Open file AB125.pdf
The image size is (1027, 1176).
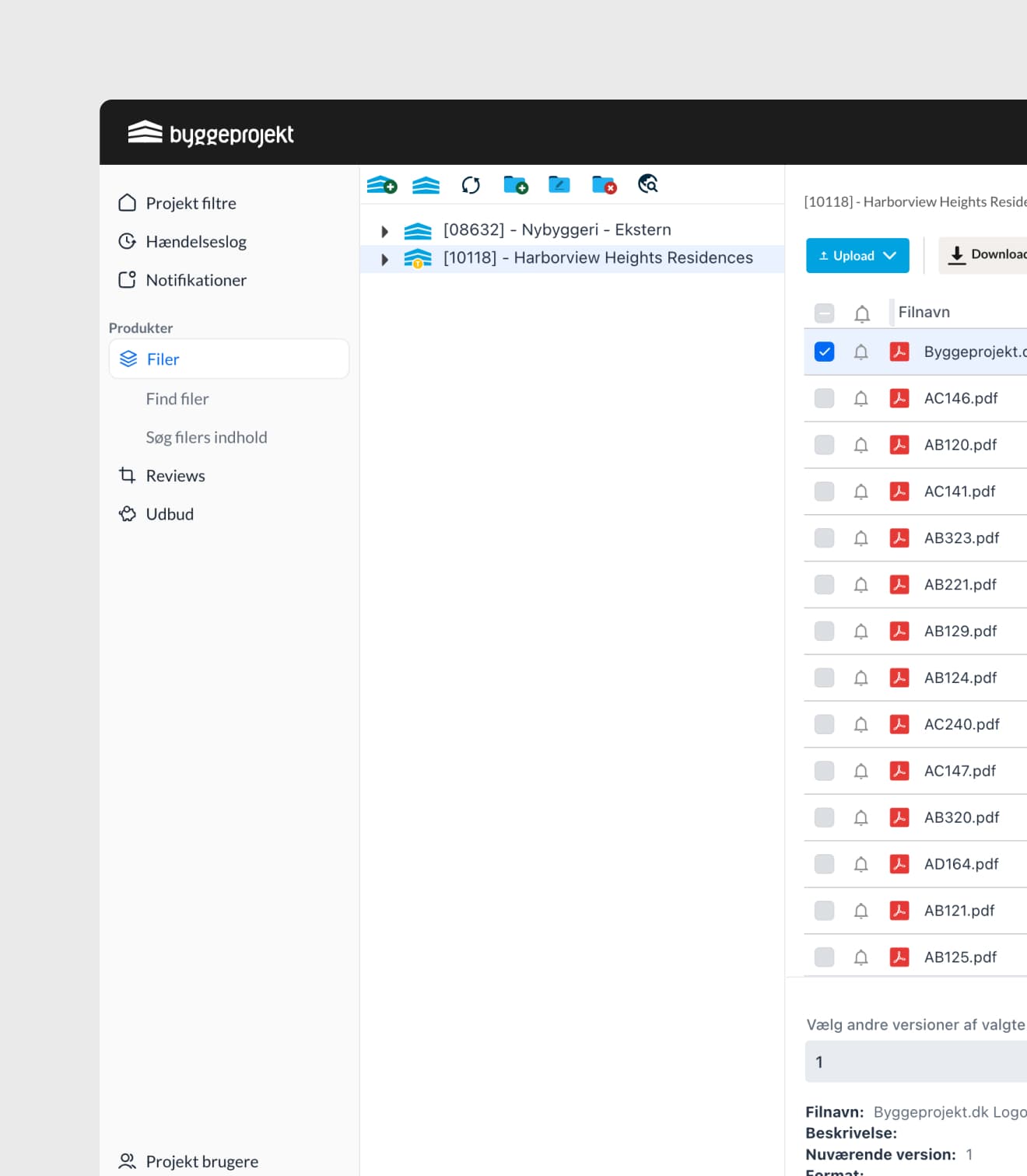[x=960, y=957]
